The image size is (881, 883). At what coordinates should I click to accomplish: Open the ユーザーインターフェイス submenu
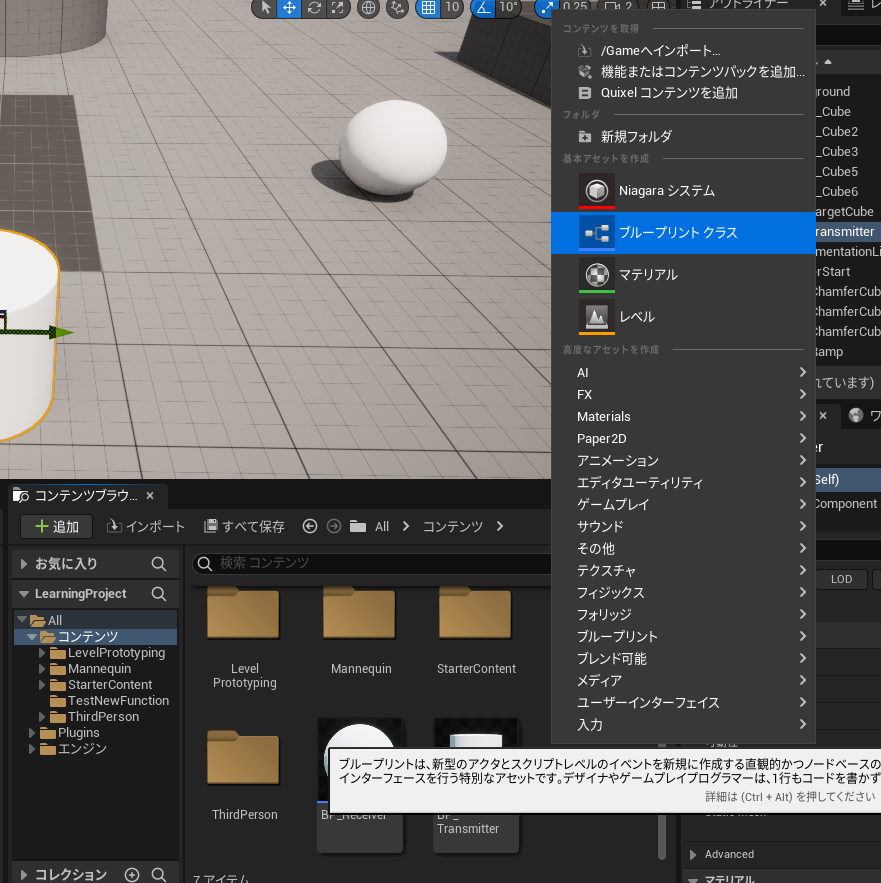click(683, 702)
